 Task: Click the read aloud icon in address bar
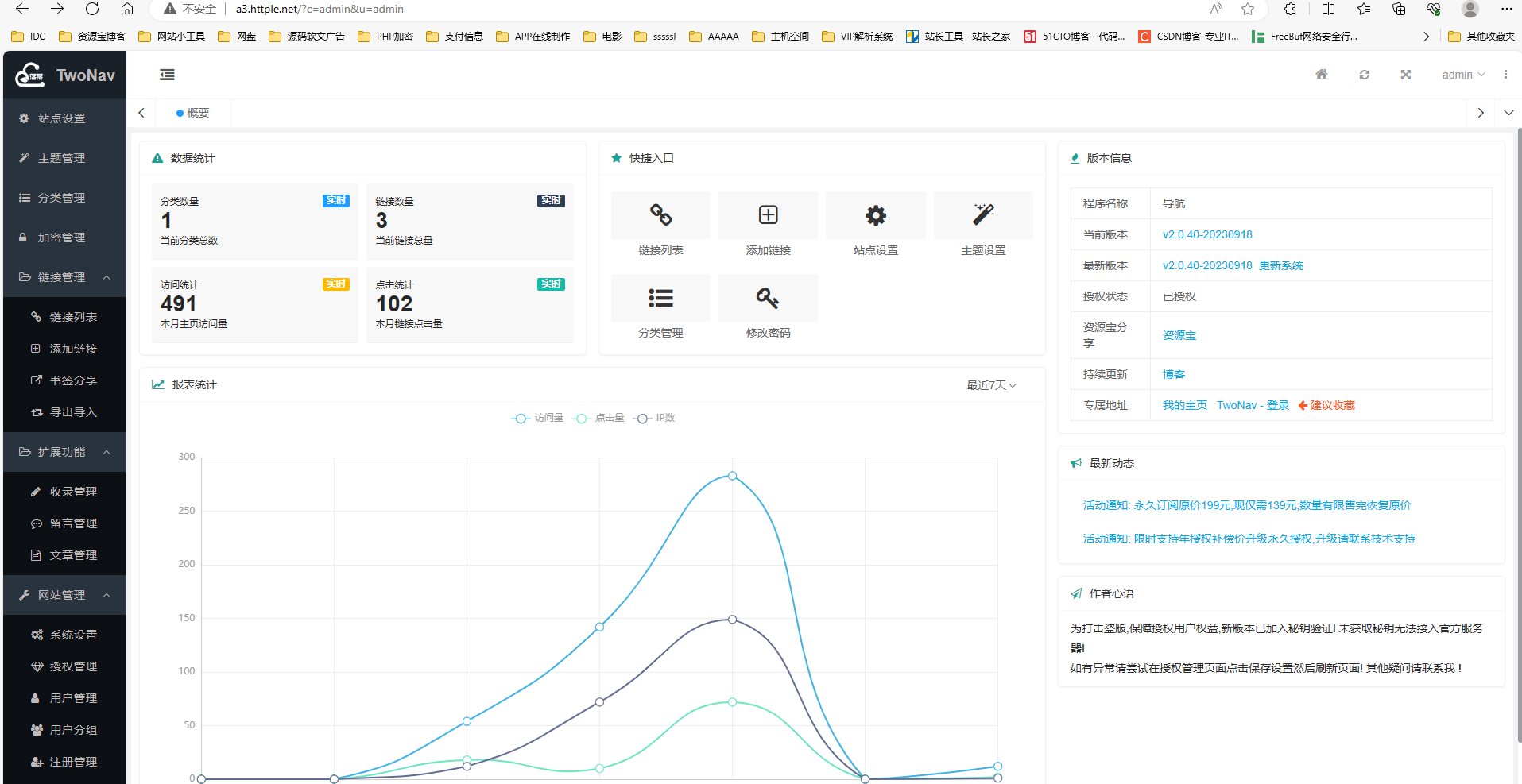point(1216,9)
